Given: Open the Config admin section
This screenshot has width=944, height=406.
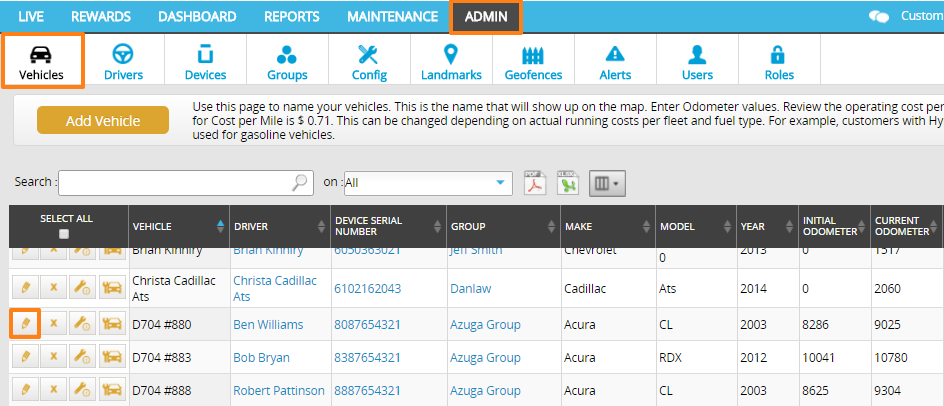Looking at the screenshot, I should [x=369, y=61].
